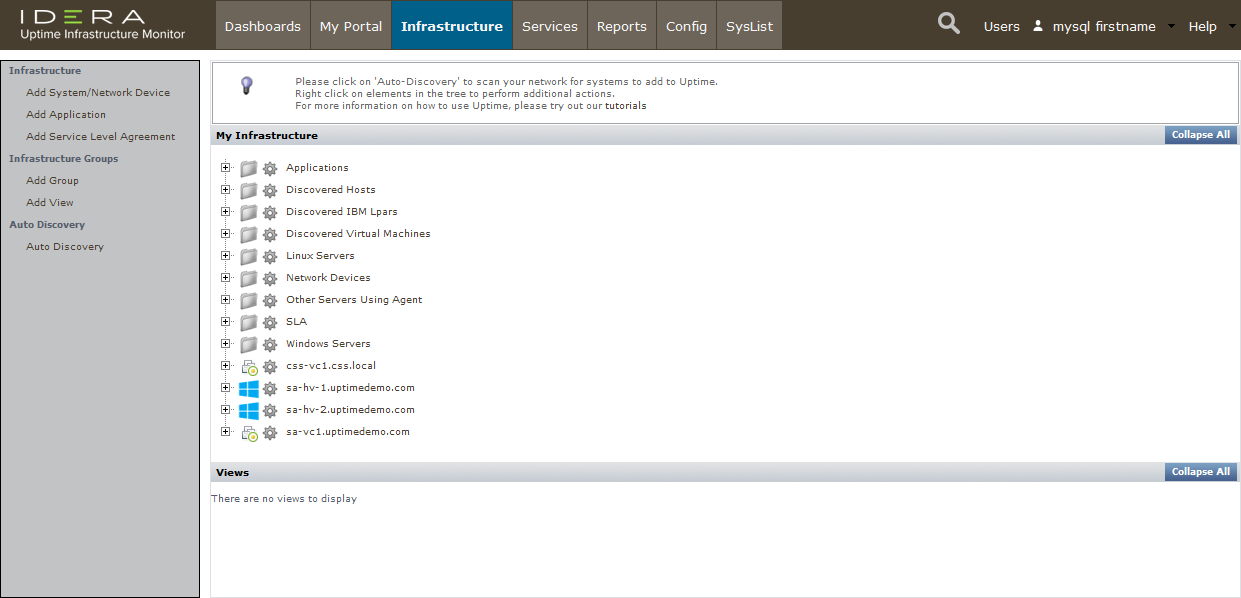Open the mysql firstname user dropdown arrow
1241x598 pixels.
click(1171, 26)
